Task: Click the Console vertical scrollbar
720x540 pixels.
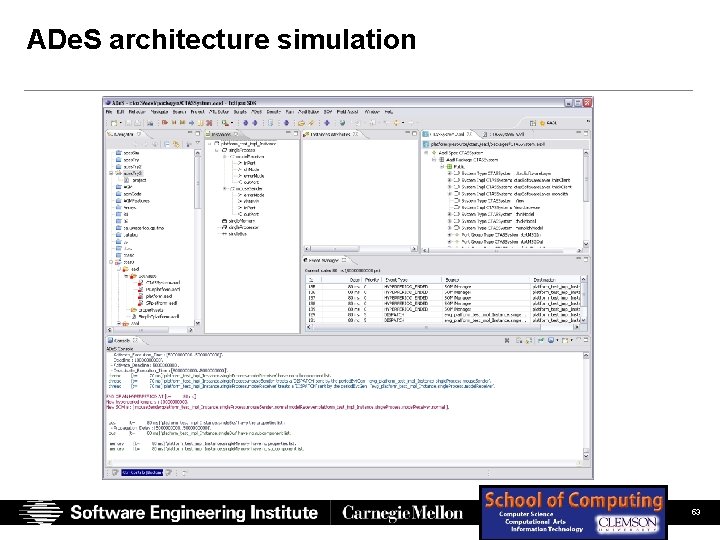Action: (x=586, y=405)
